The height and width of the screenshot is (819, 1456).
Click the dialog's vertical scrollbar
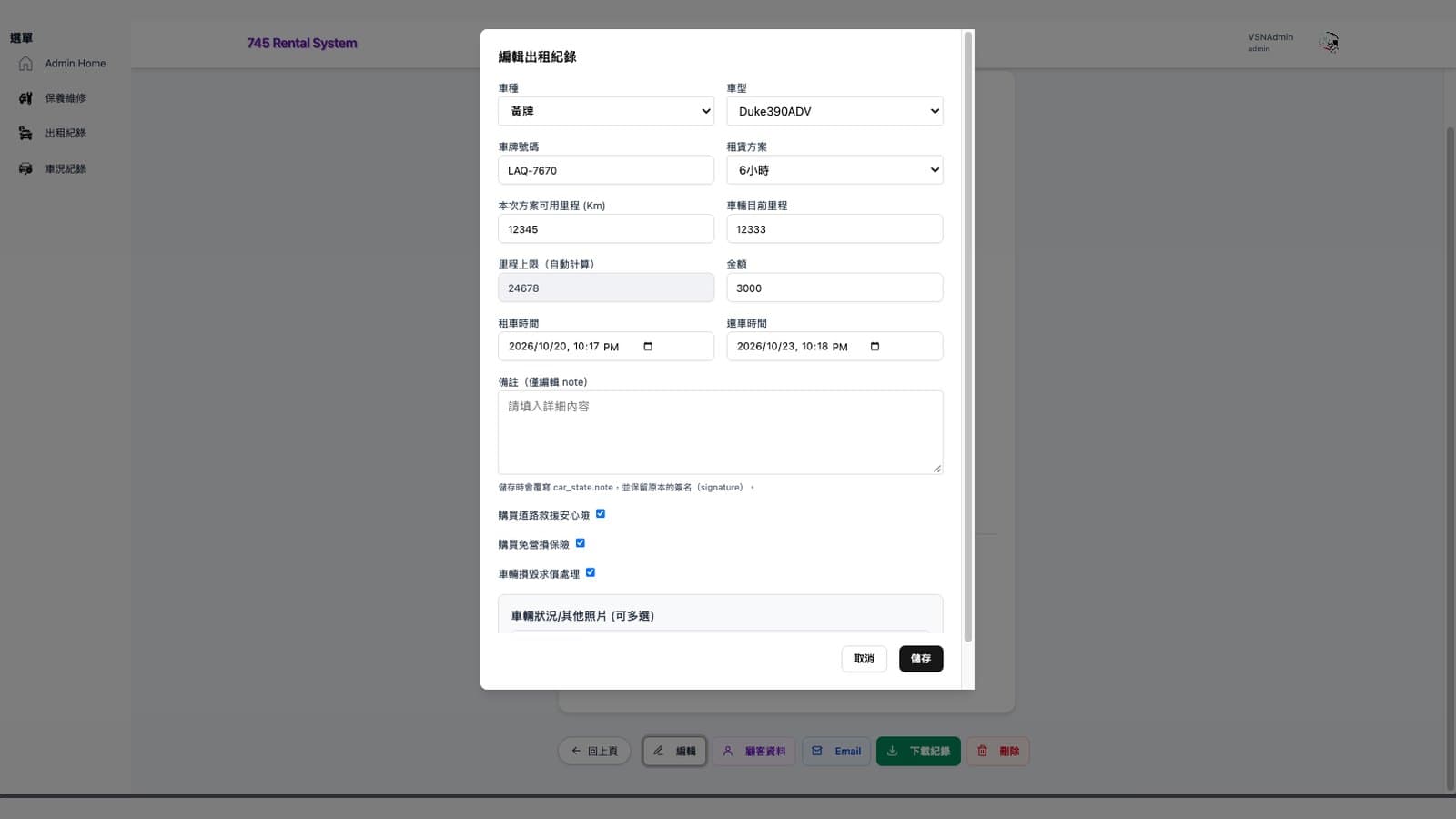pyautogui.click(x=968, y=337)
